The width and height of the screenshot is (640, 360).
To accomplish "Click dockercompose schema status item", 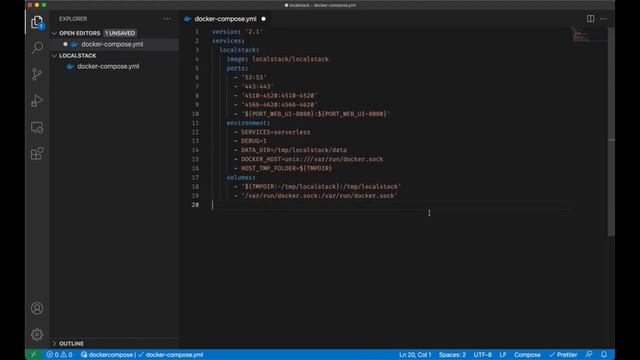I will tap(107, 355).
